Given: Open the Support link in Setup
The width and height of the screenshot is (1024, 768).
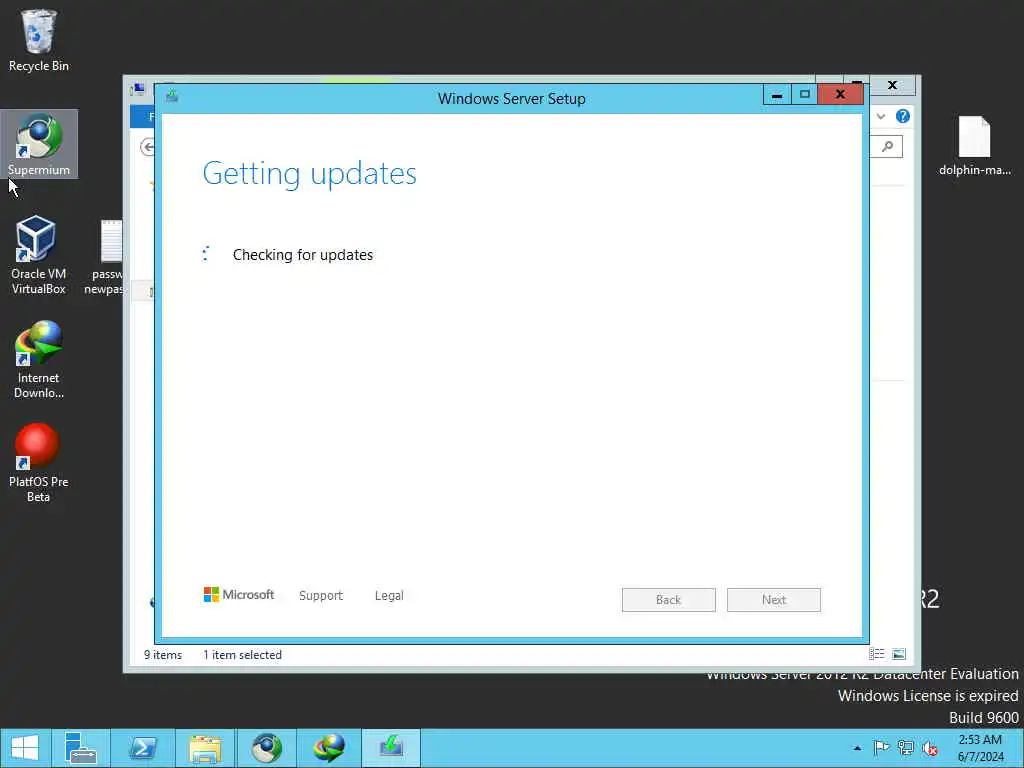Looking at the screenshot, I should [321, 596].
